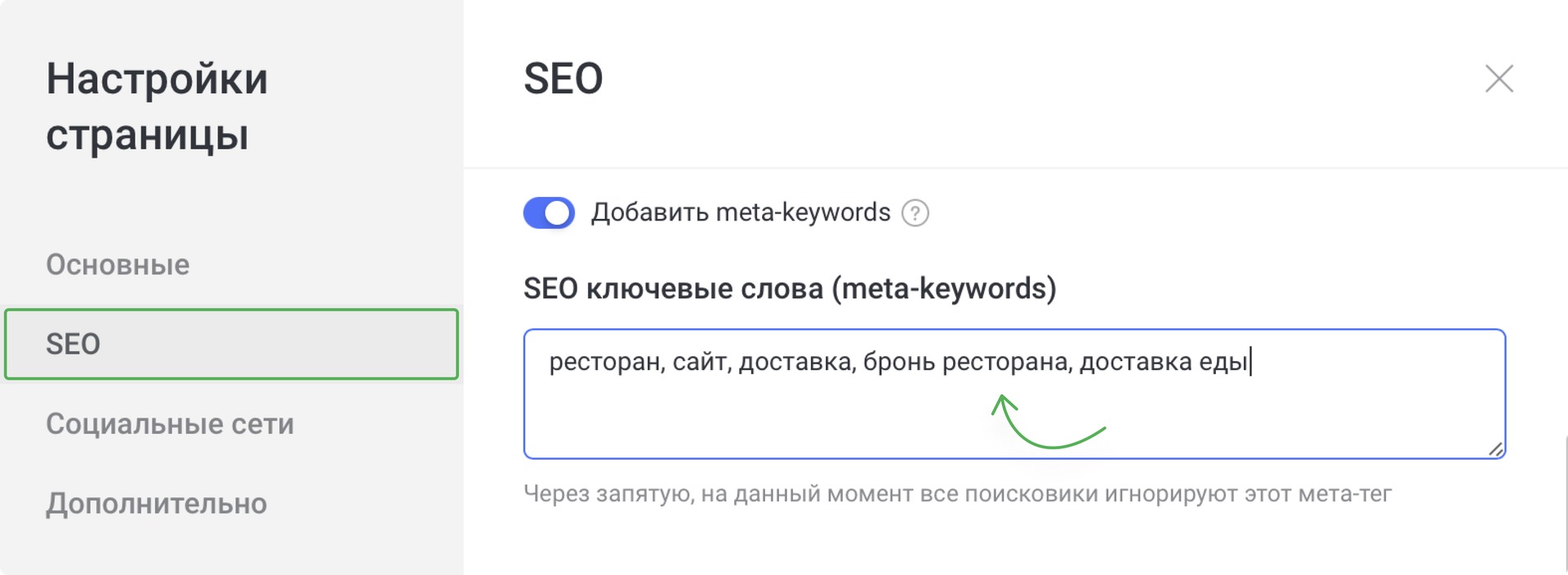Disable the "Добавить meta-keywords" toggle
This screenshot has width=1568, height=575.
coord(549,212)
